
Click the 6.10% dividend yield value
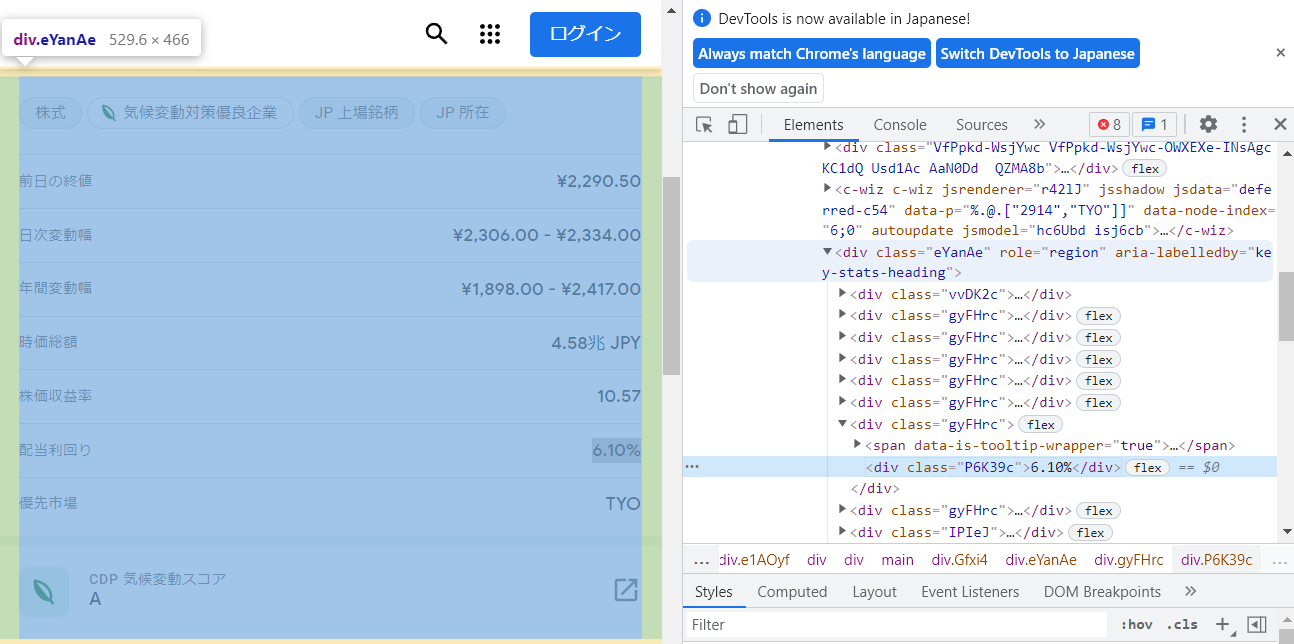616,450
